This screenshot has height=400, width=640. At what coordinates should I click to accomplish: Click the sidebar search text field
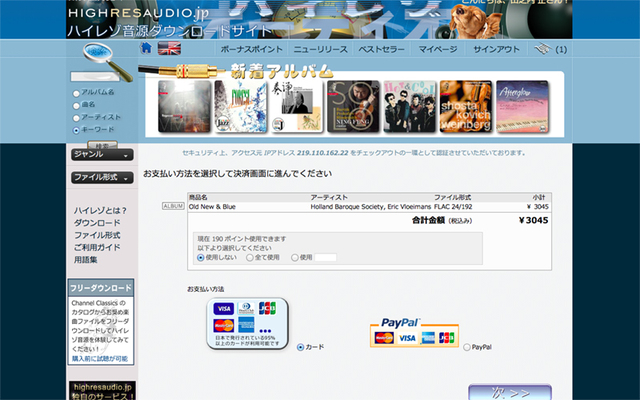(95, 76)
